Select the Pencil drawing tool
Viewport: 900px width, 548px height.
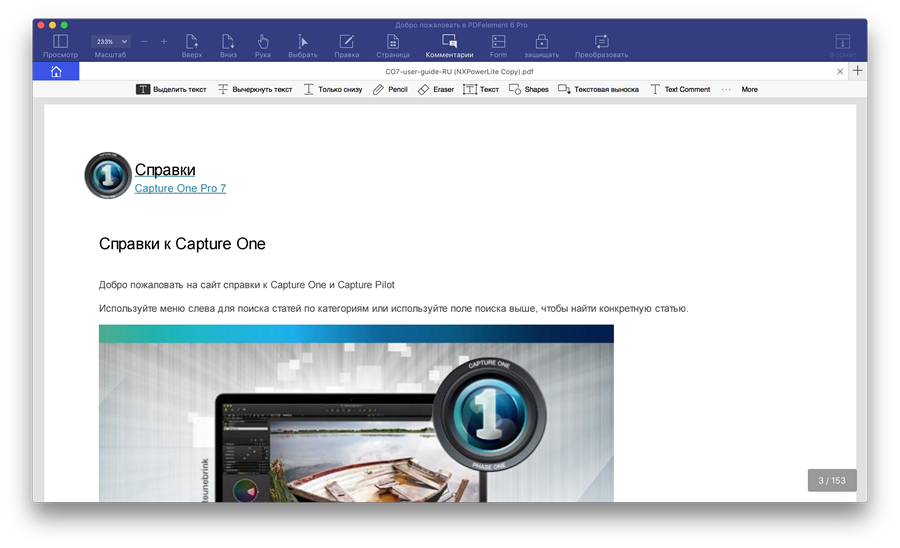pos(390,89)
